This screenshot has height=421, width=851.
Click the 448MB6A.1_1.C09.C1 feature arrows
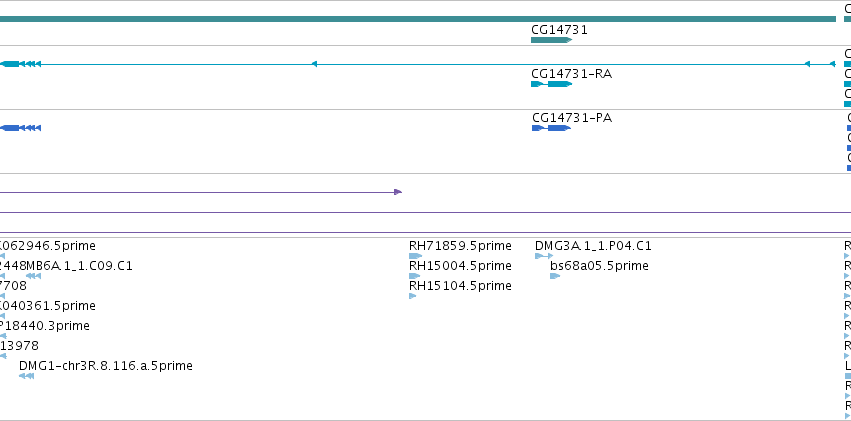click(x=33, y=276)
